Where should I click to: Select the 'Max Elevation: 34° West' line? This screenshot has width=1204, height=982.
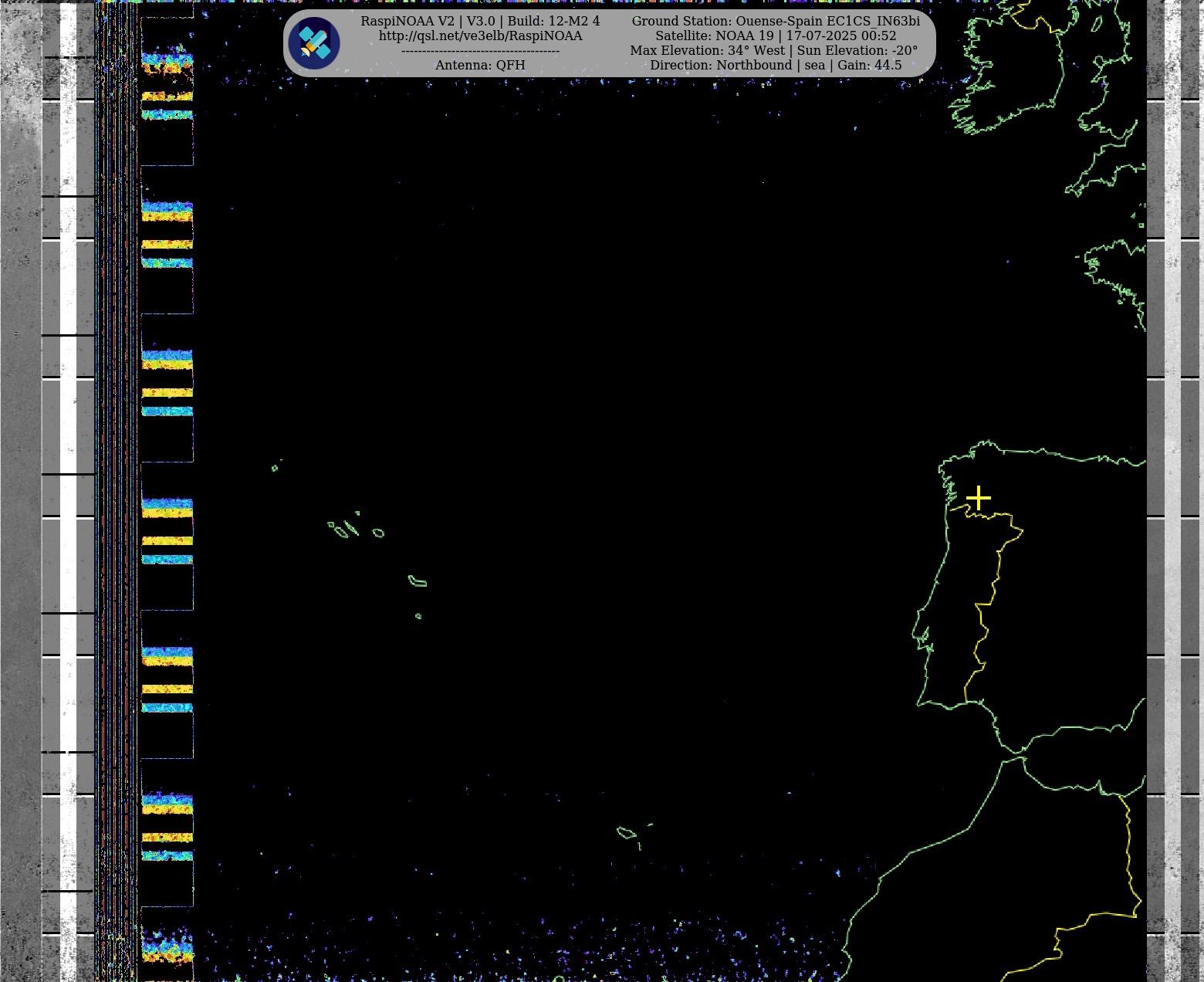click(x=774, y=51)
